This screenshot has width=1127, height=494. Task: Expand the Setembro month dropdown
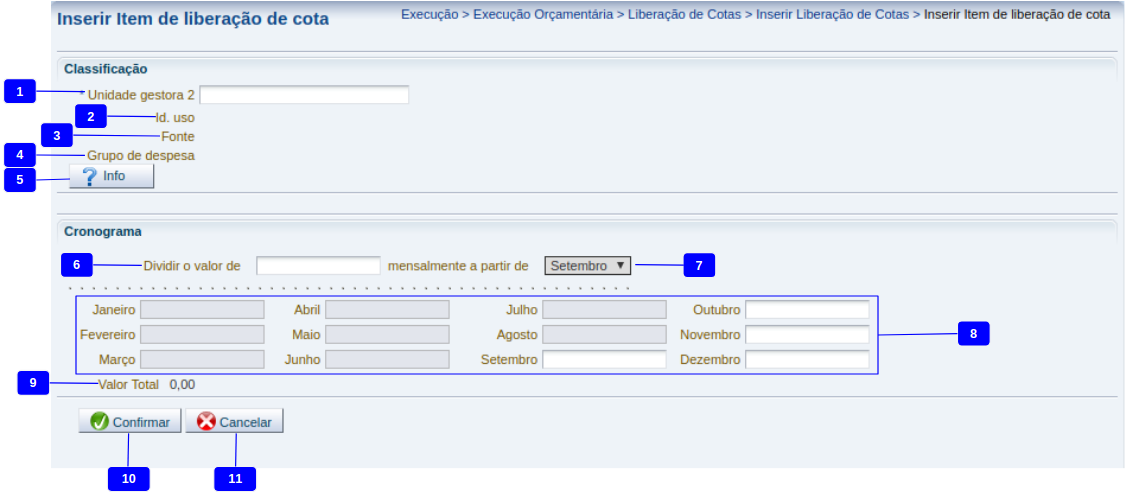click(x=588, y=266)
